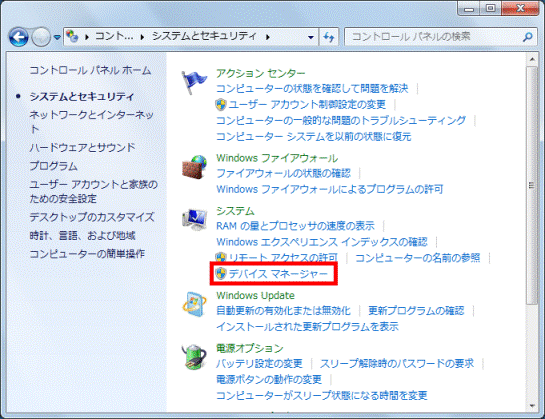Click リモート アクセスの許可 link
The height and width of the screenshot is (419, 545).
tap(283, 258)
